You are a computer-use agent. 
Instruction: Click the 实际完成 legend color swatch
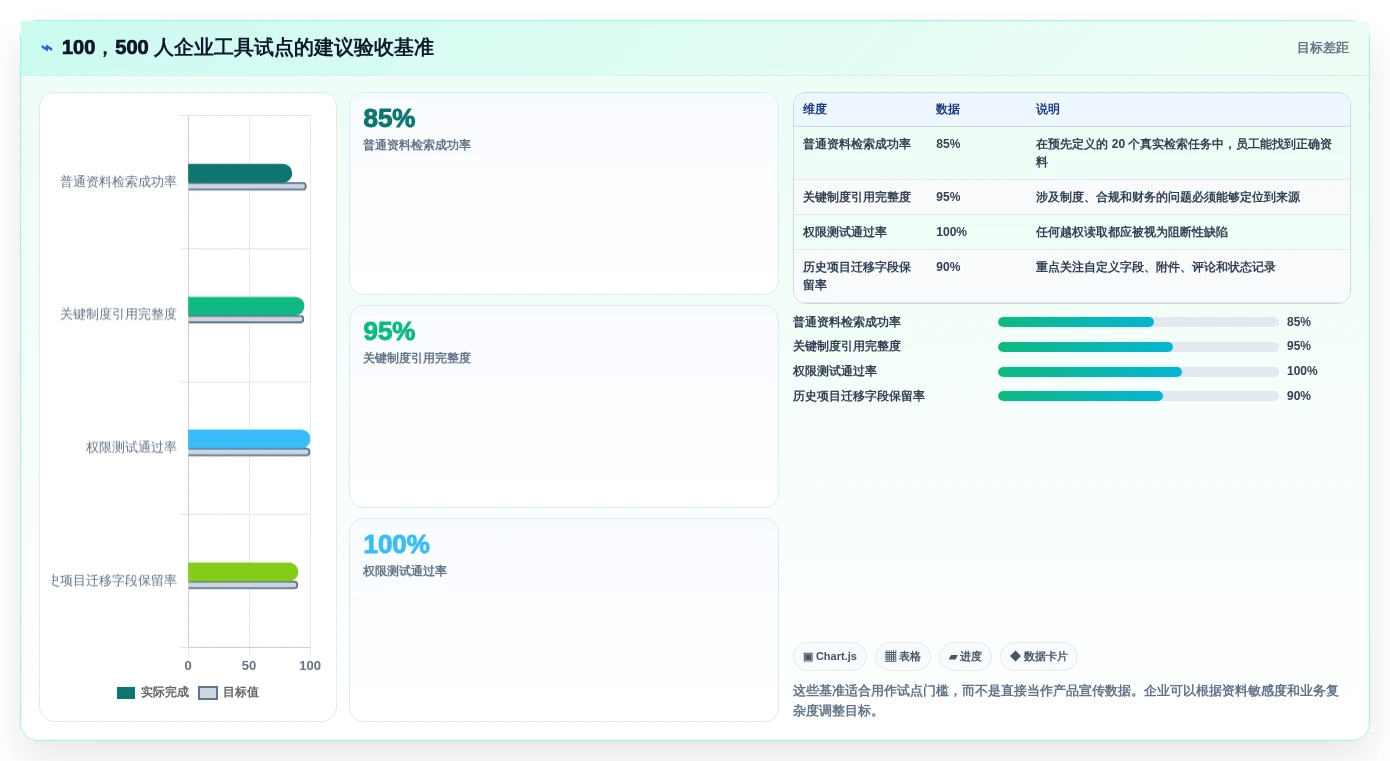(126, 692)
